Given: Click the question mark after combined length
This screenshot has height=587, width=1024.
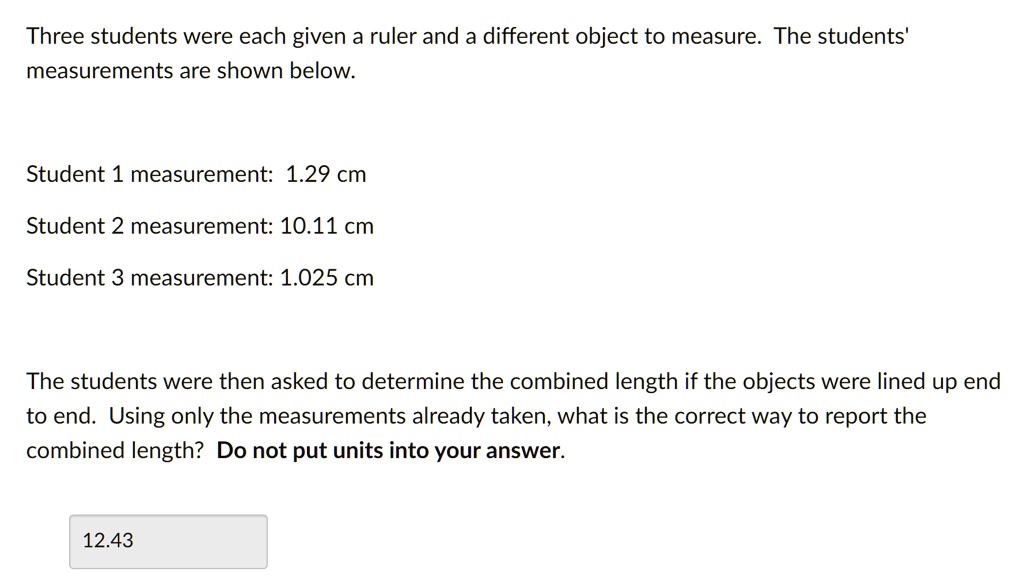Looking at the screenshot, I should [200, 450].
